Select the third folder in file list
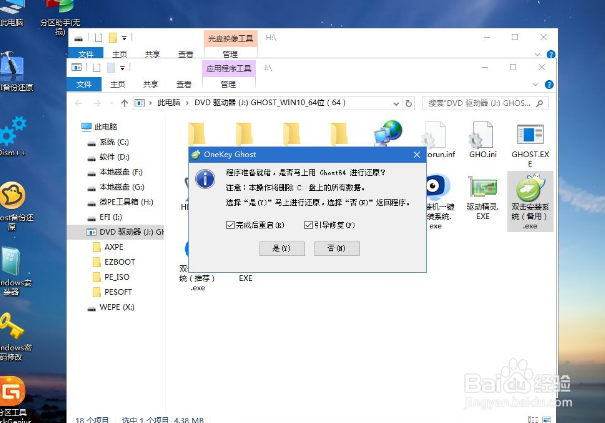605x423 pixels. click(x=292, y=134)
